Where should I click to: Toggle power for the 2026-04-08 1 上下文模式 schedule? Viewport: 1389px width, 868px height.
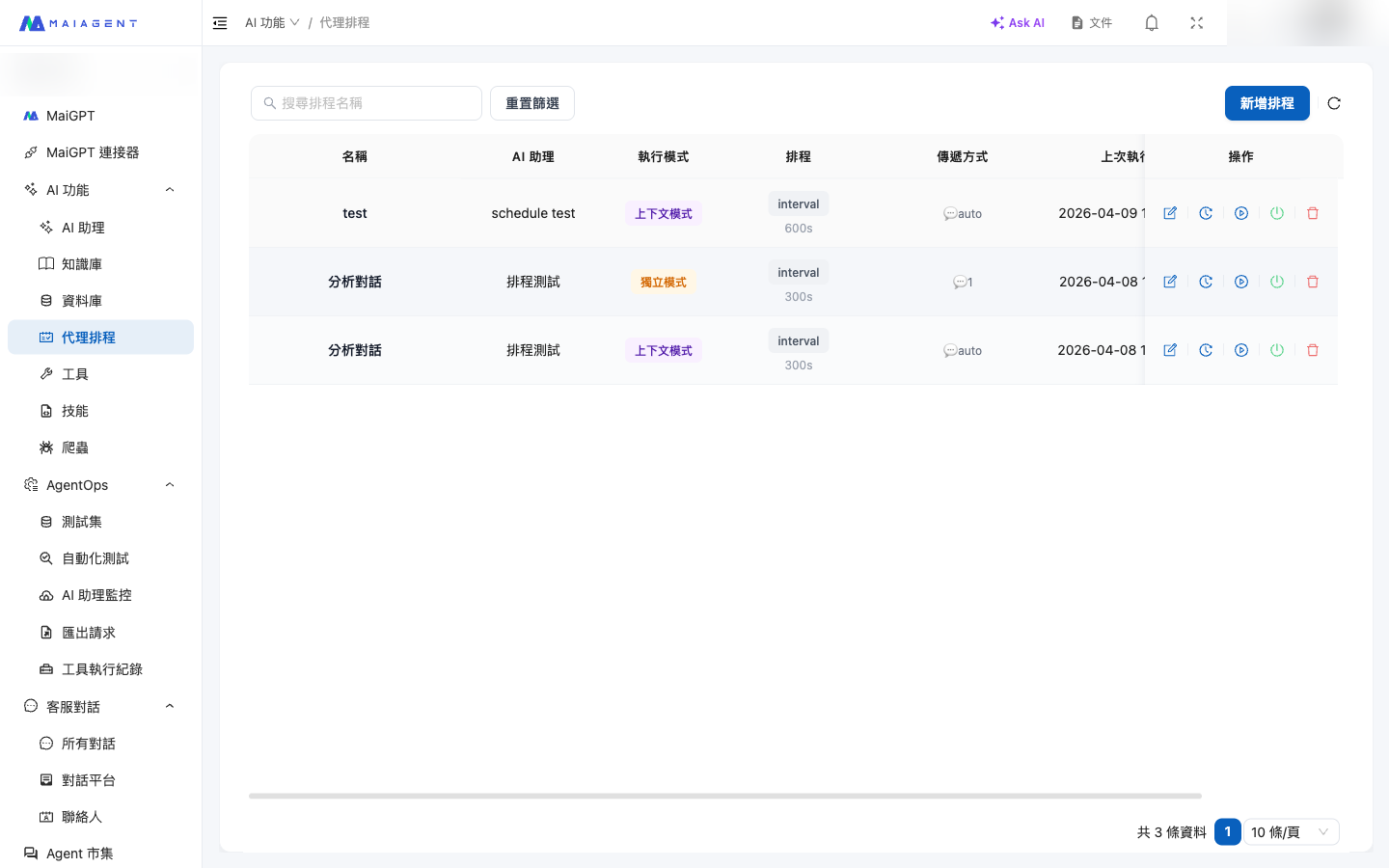point(1277,350)
